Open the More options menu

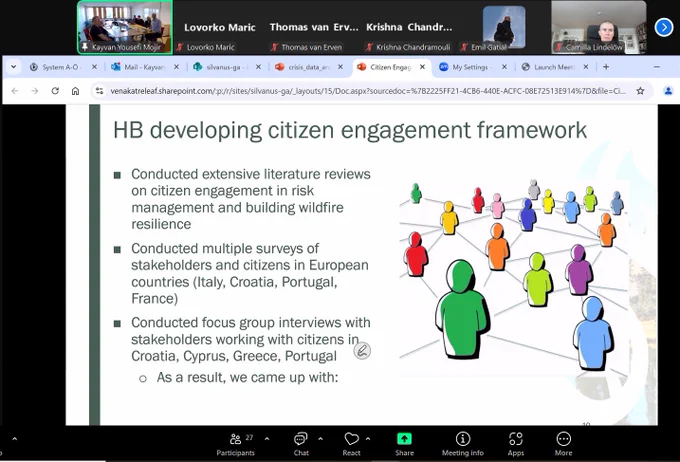563,444
